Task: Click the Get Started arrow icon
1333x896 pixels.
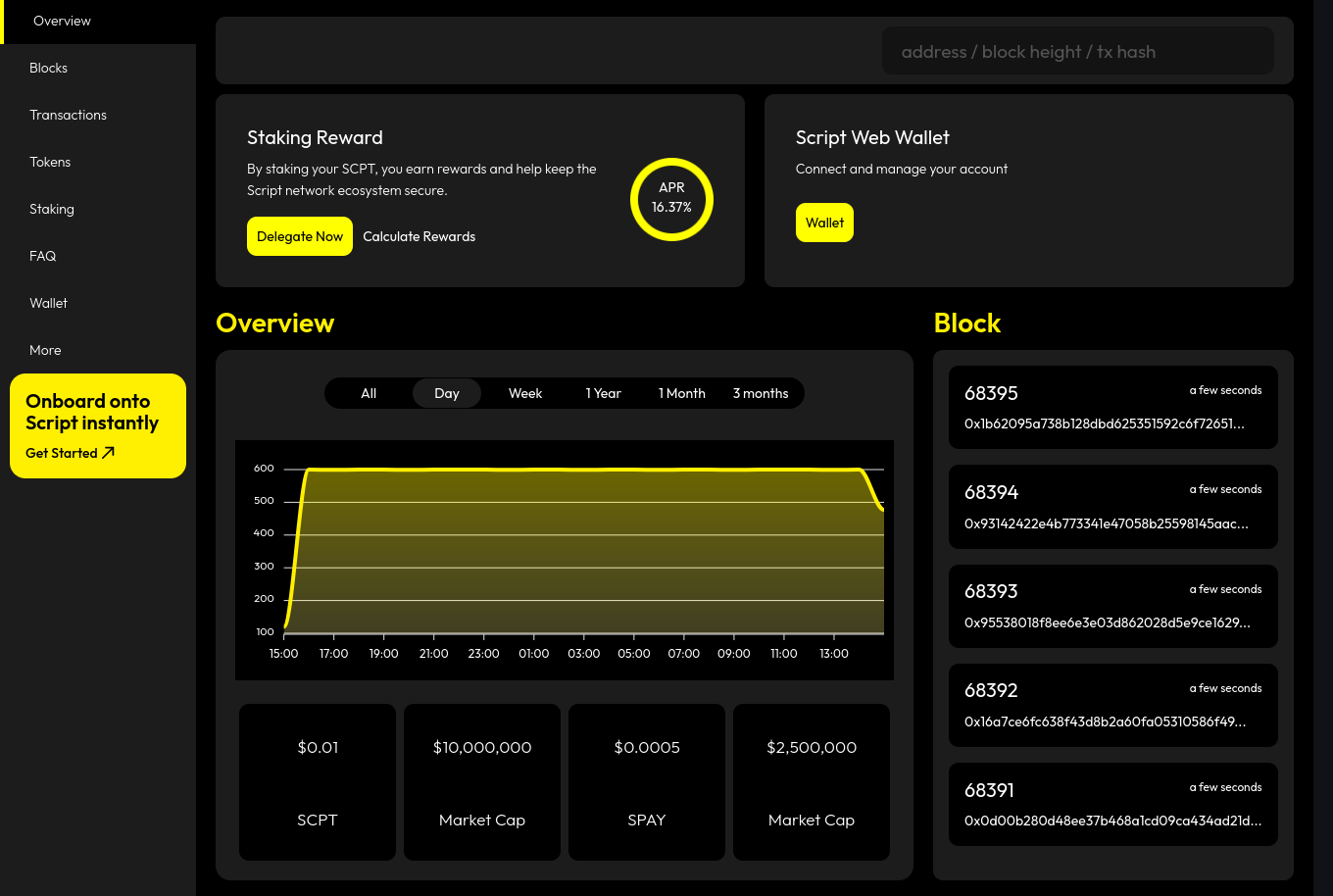Action: 108,453
